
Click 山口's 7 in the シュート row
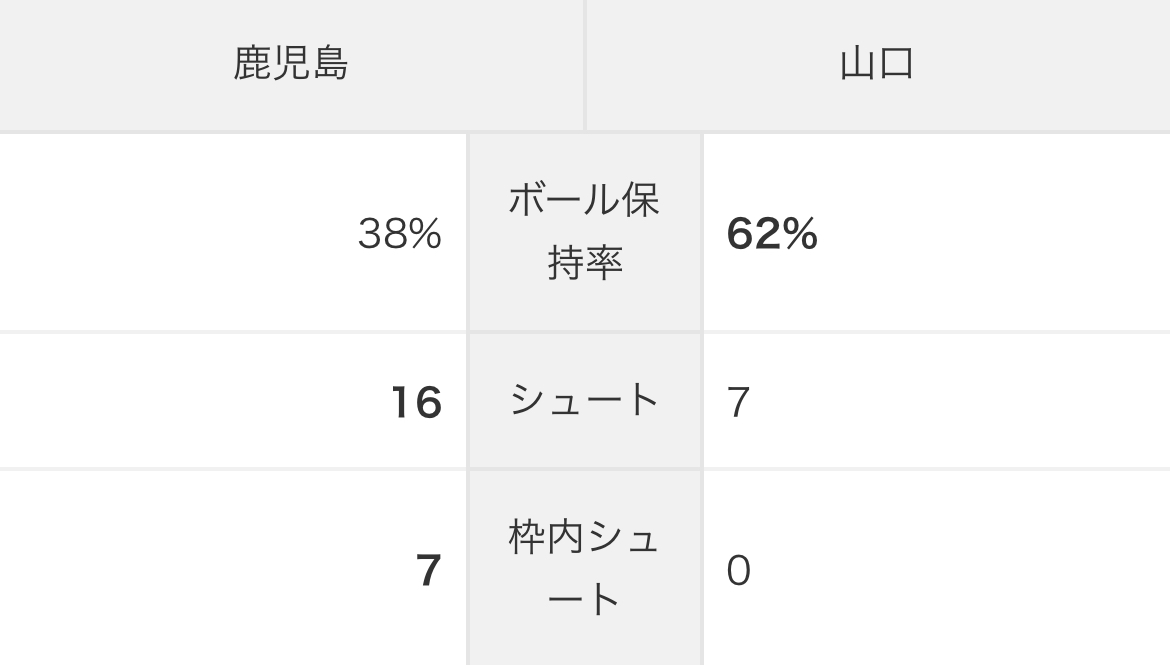click(739, 402)
